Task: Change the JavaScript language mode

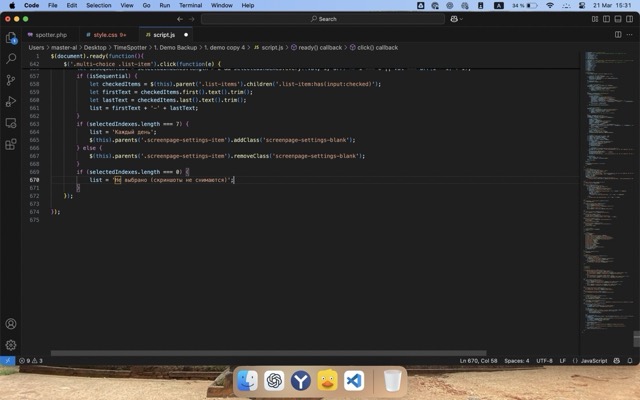Action: click(593, 360)
